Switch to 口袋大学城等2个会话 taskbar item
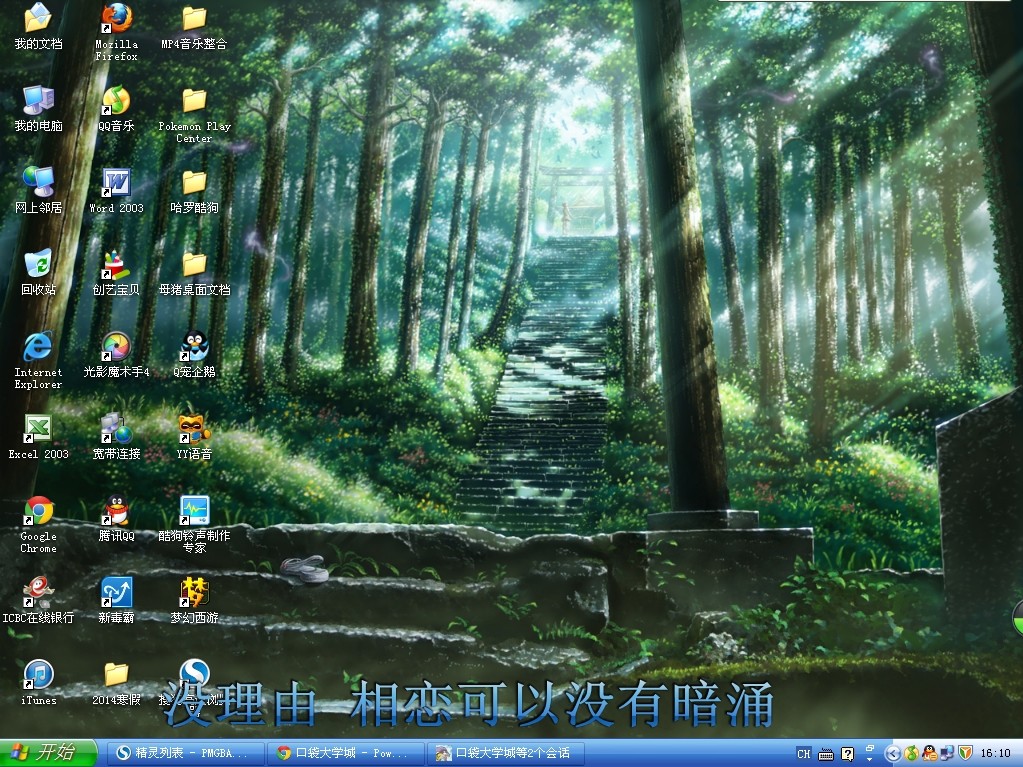 (x=506, y=753)
